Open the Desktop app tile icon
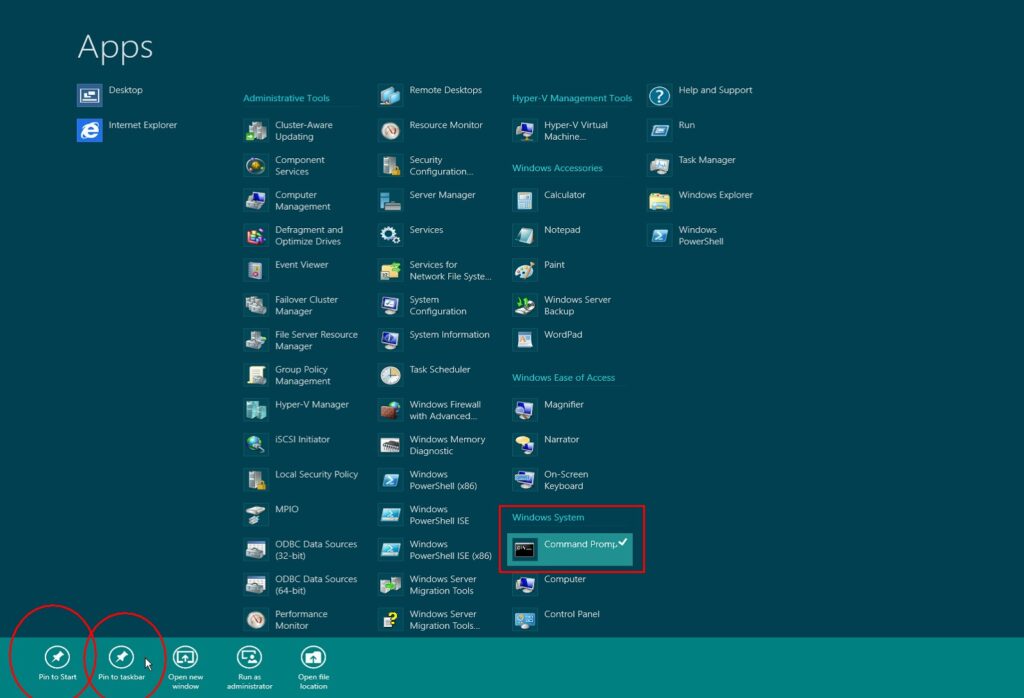The height and width of the screenshot is (698, 1024). [89, 95]
